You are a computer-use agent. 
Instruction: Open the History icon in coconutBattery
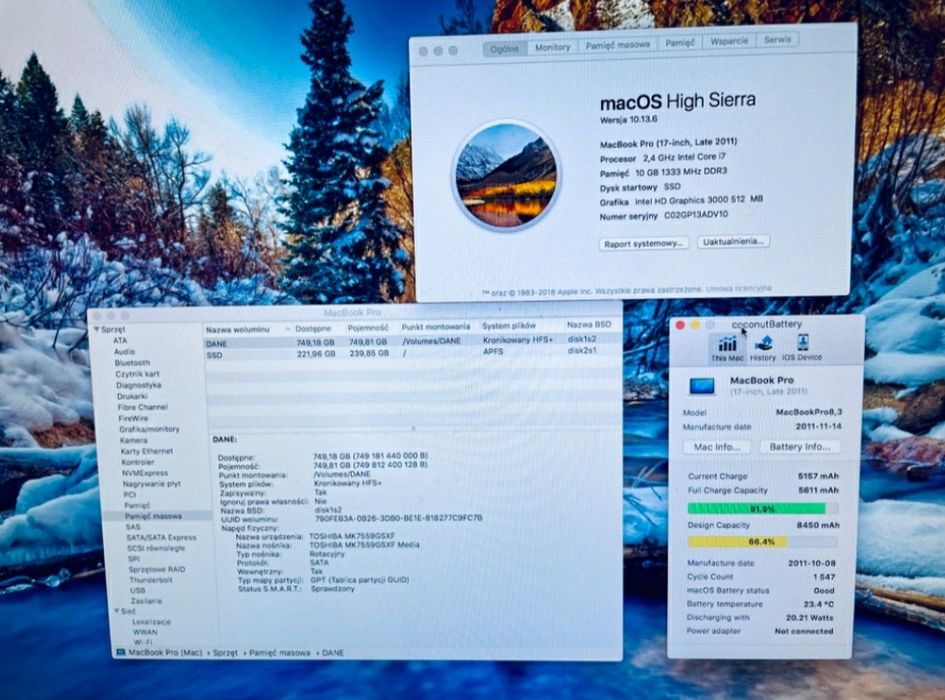[x=763, y=348]
